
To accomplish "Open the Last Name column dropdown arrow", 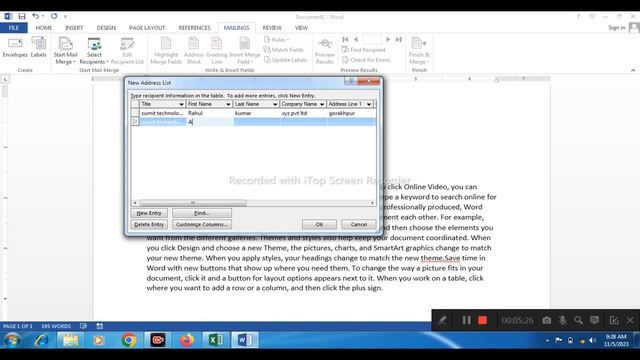I will click(x=275, y=104).
